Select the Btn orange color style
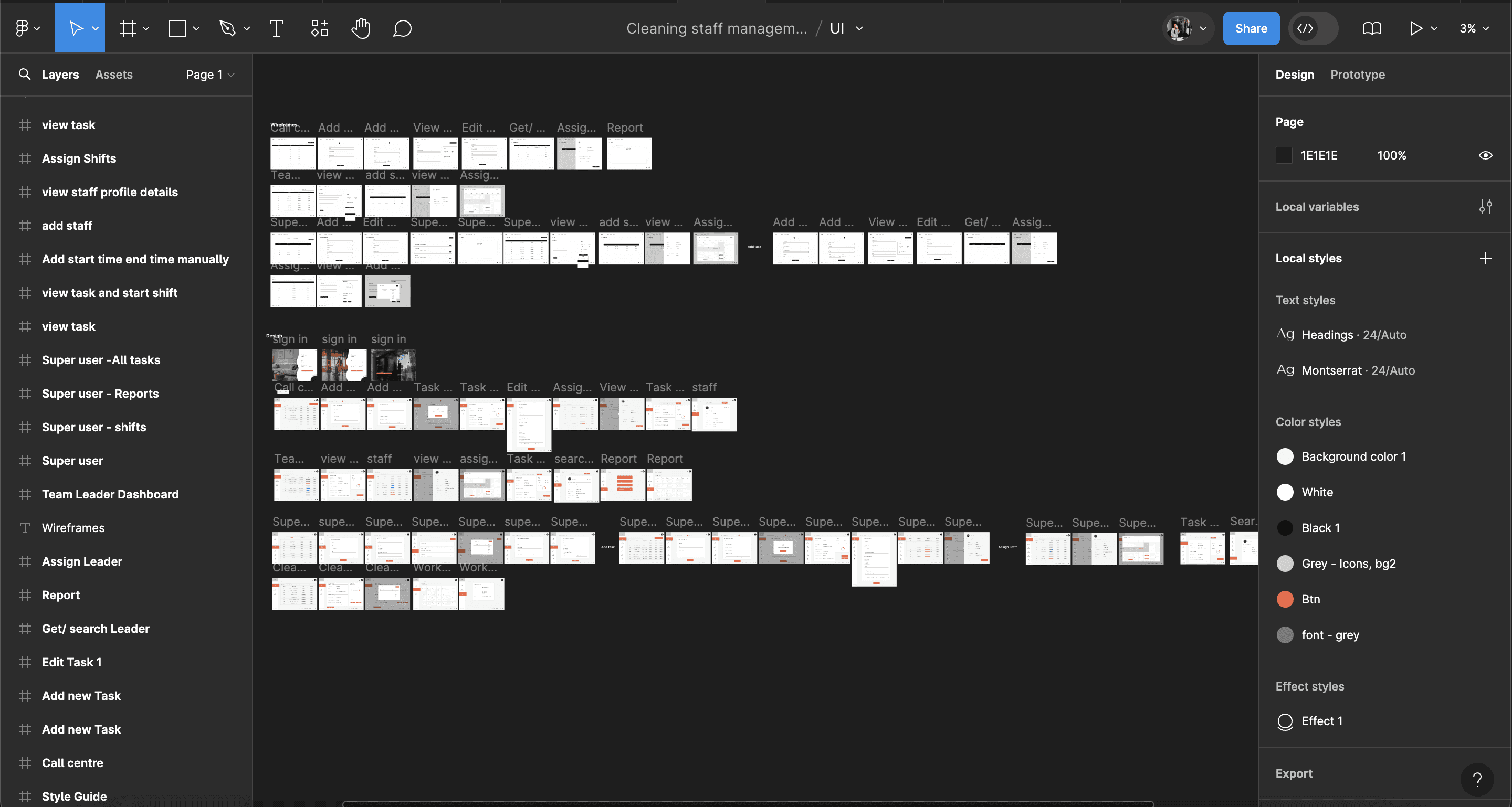1512x807 pixels. (1310, 599)
